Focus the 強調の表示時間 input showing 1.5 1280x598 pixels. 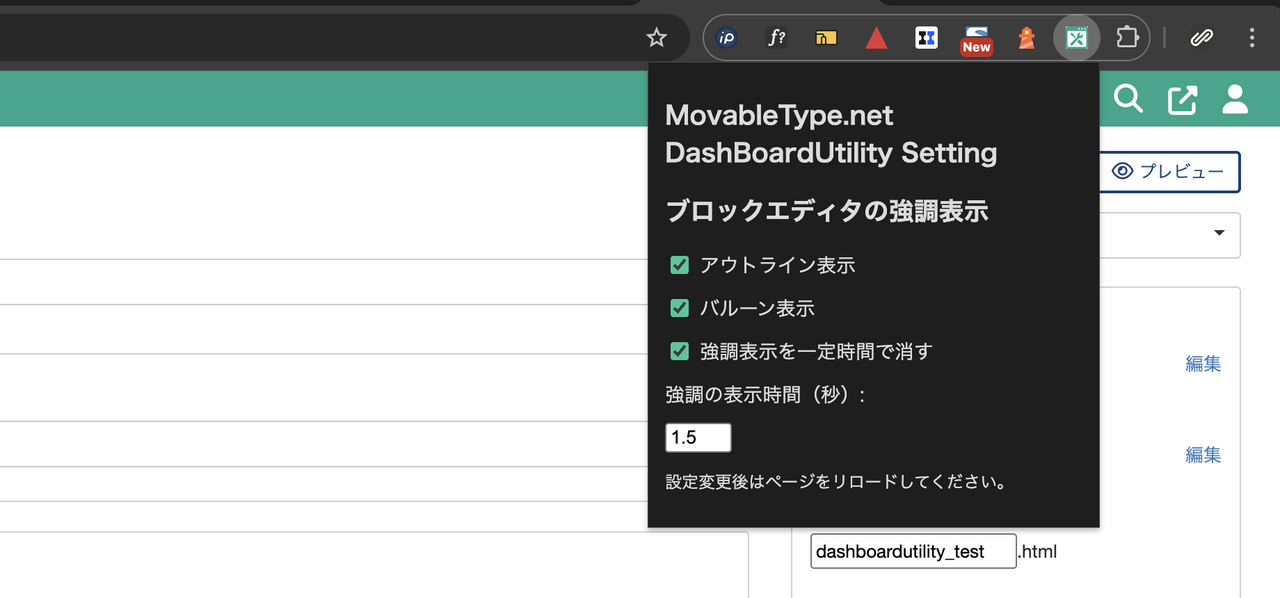pos(698,438)
